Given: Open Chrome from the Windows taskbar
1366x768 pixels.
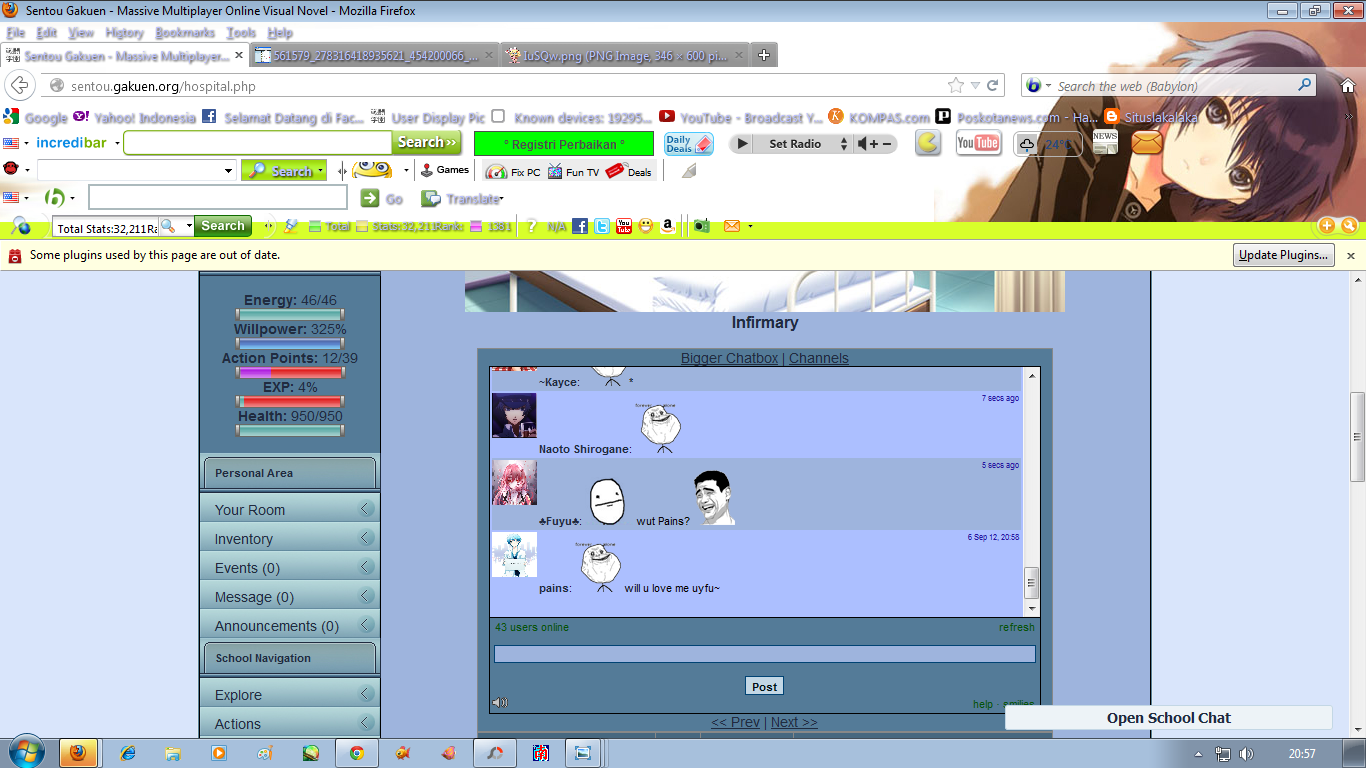Looking at the screenshot, I should tap(357, 753).
